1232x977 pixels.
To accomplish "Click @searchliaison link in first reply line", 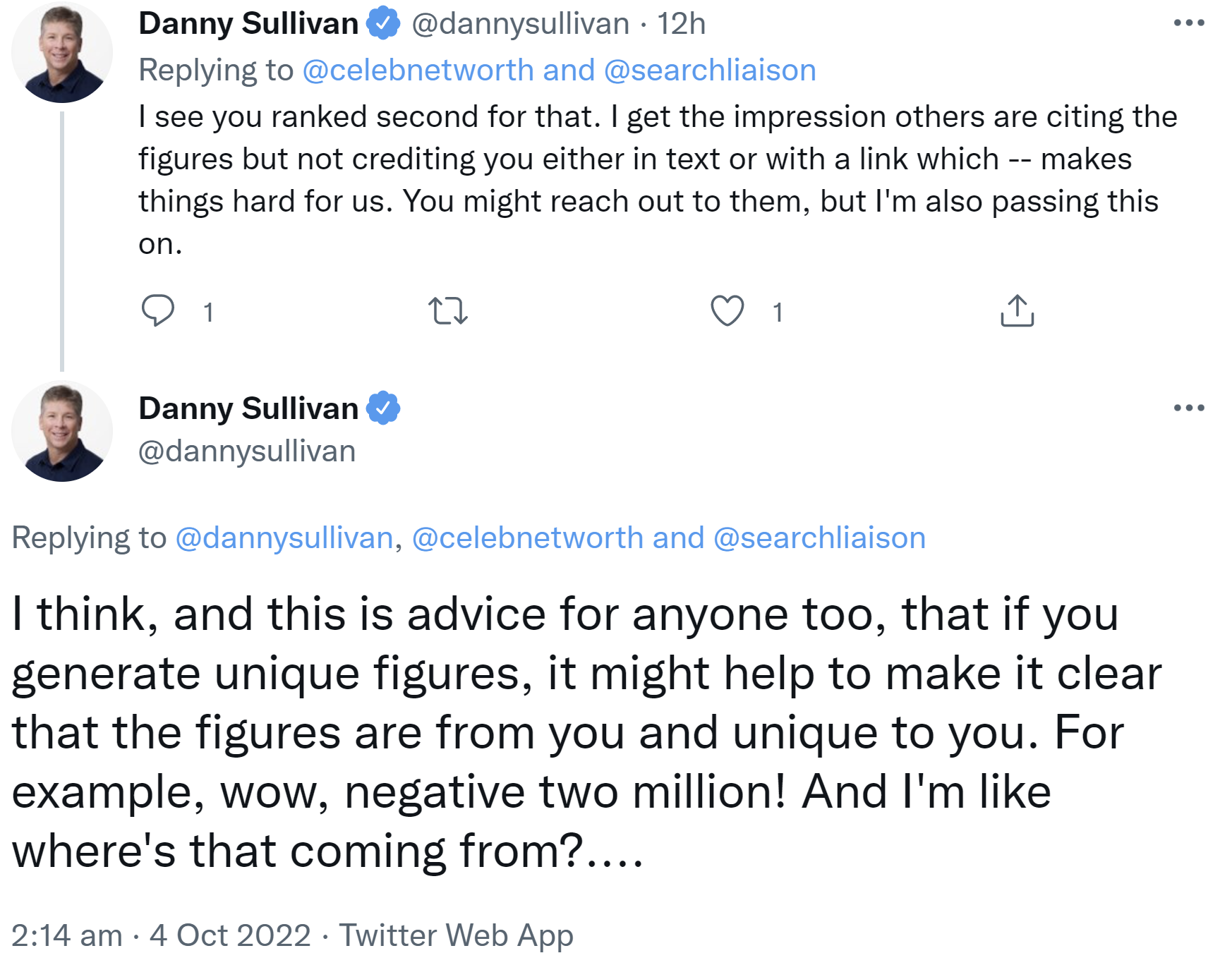I will (710, 71).
